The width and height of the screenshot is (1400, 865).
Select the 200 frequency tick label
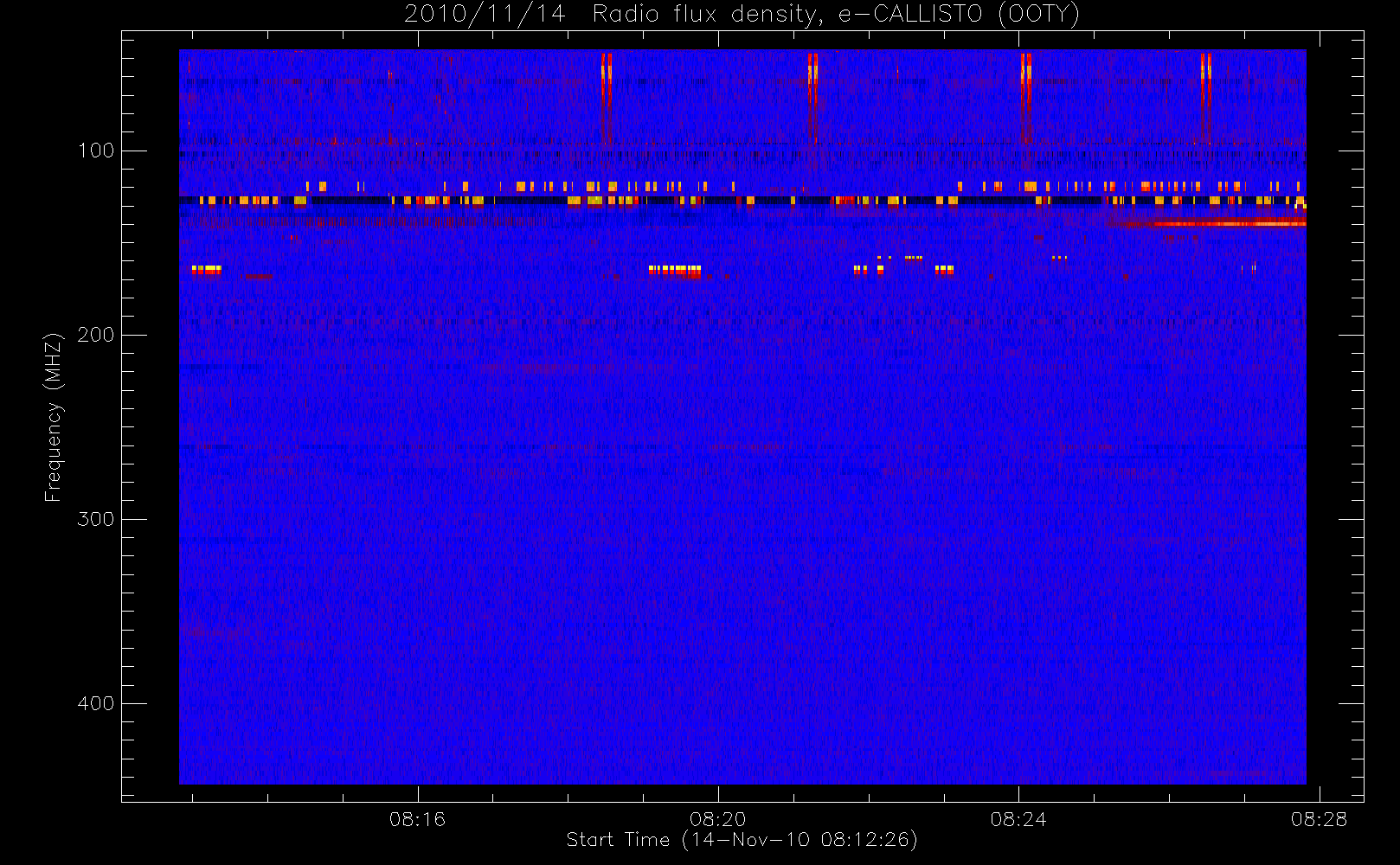tap(95, 335)
